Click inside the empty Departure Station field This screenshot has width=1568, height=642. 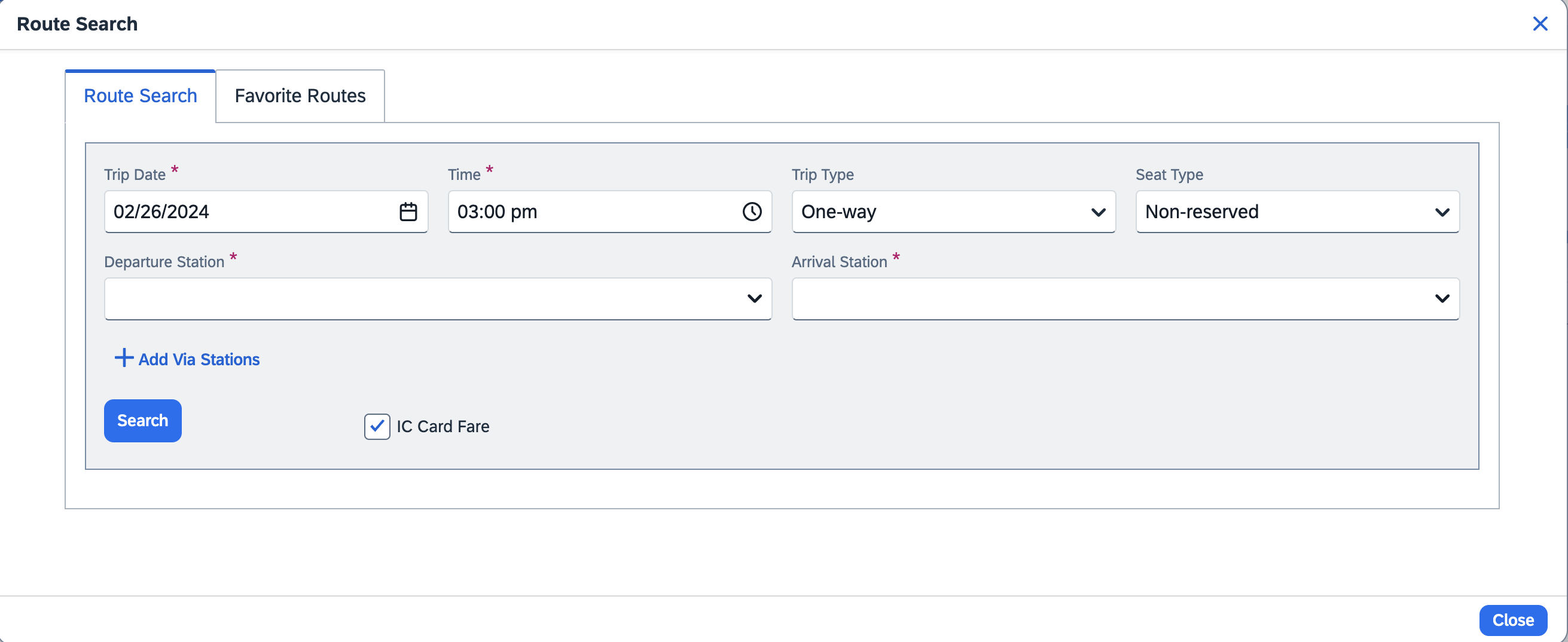tap(420, 299)
